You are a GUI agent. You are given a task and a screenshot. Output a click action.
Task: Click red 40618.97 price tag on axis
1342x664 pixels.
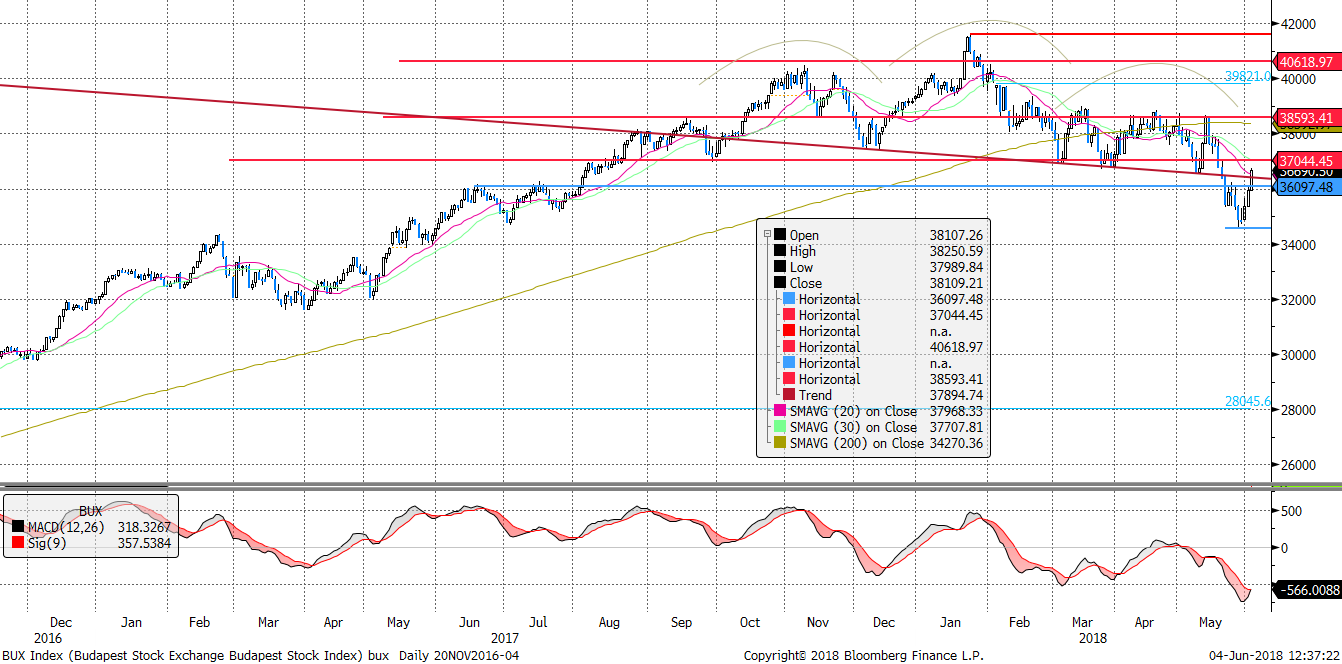coord(1306,61)
